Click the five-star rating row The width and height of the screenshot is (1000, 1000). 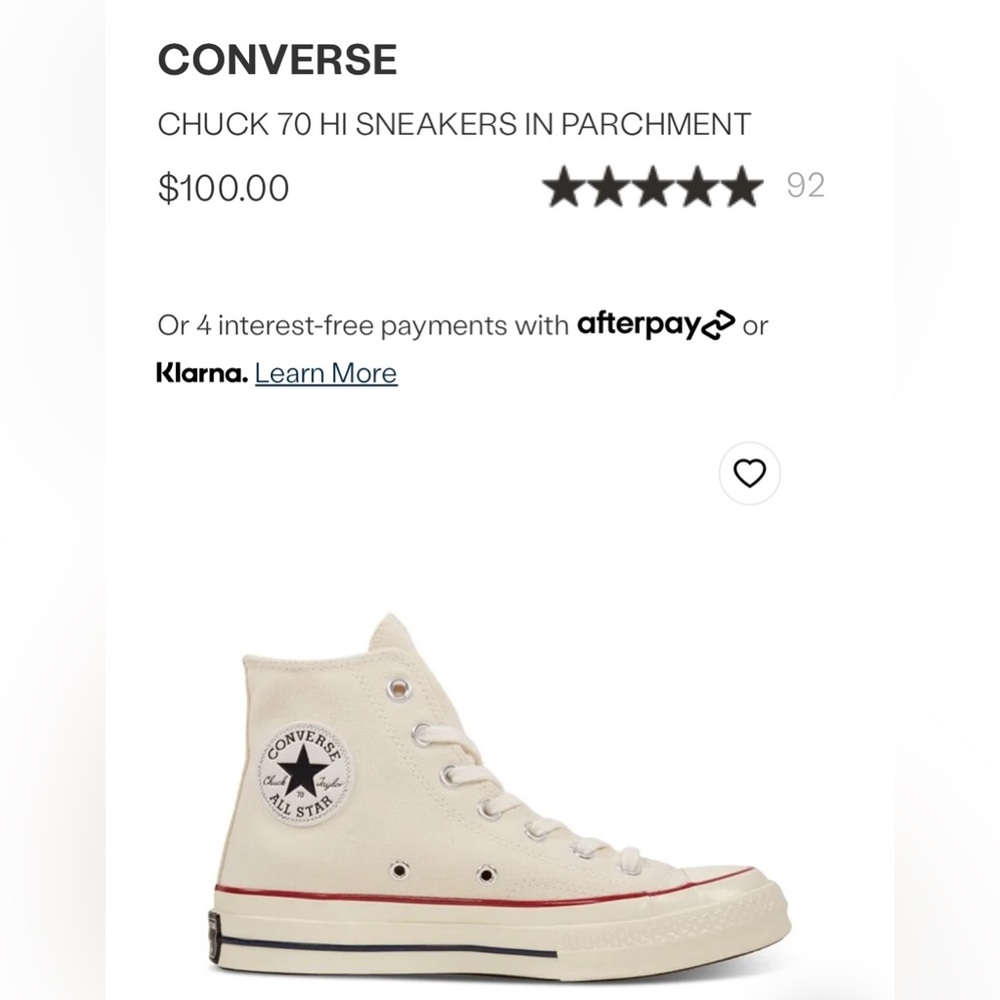tap(652, 186)
